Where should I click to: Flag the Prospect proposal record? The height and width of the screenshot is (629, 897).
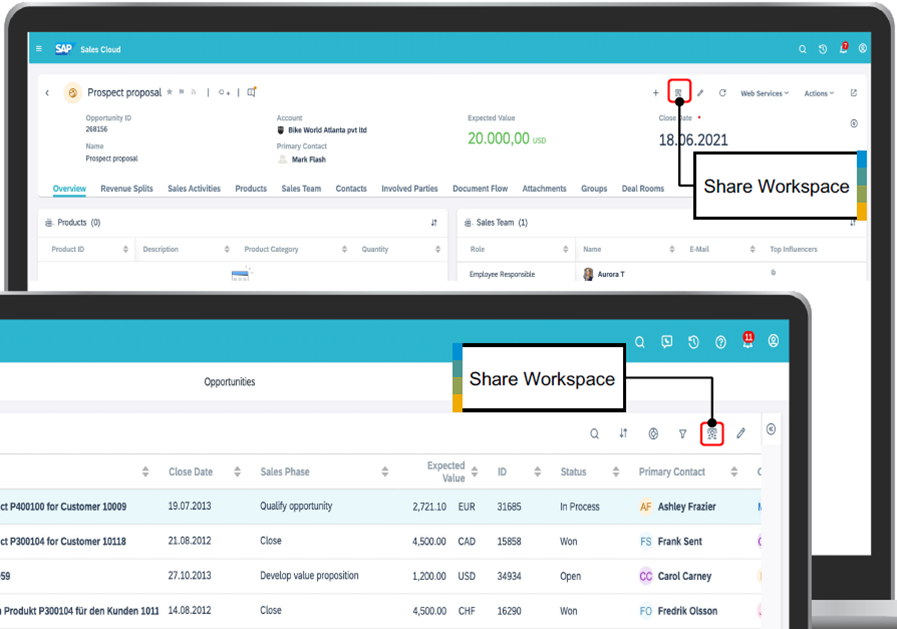click(x=181, y=91)
